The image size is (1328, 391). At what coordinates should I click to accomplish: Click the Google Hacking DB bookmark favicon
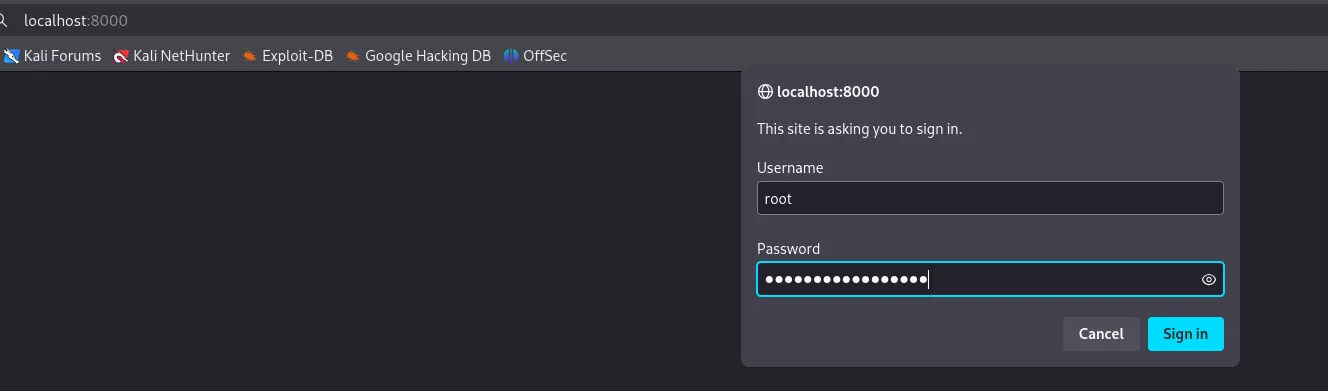pos(353,56)
